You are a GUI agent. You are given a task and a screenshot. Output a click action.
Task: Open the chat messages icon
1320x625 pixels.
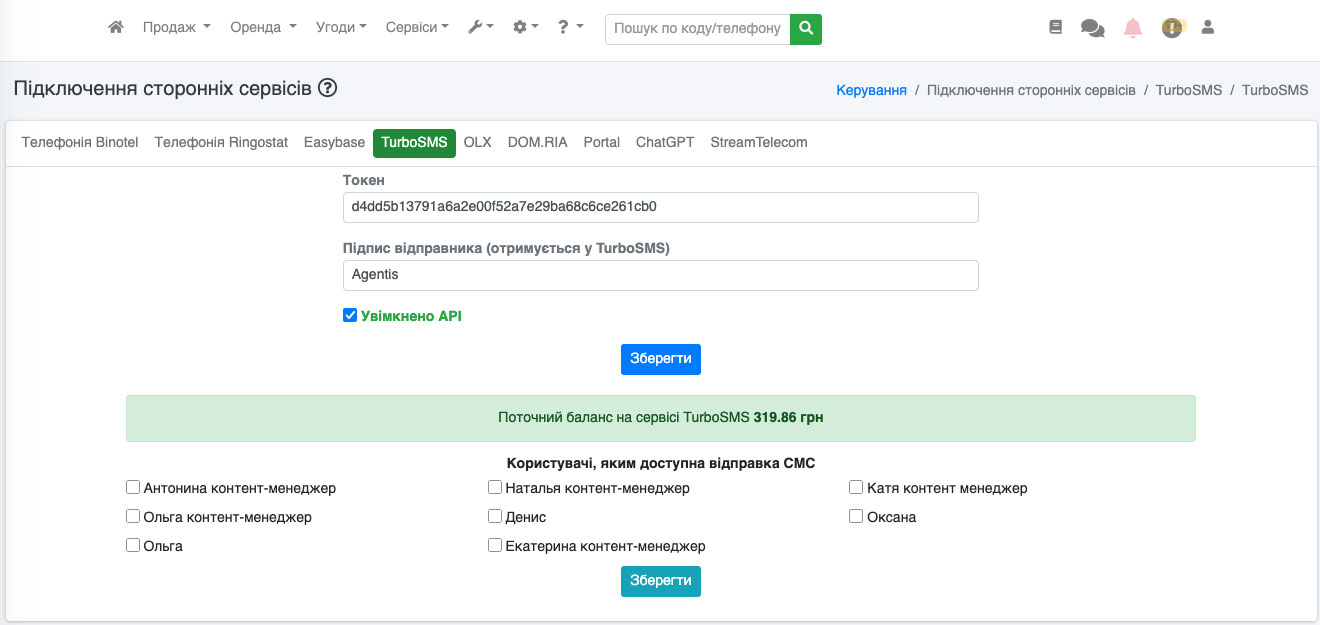[x=1092, y=29]
